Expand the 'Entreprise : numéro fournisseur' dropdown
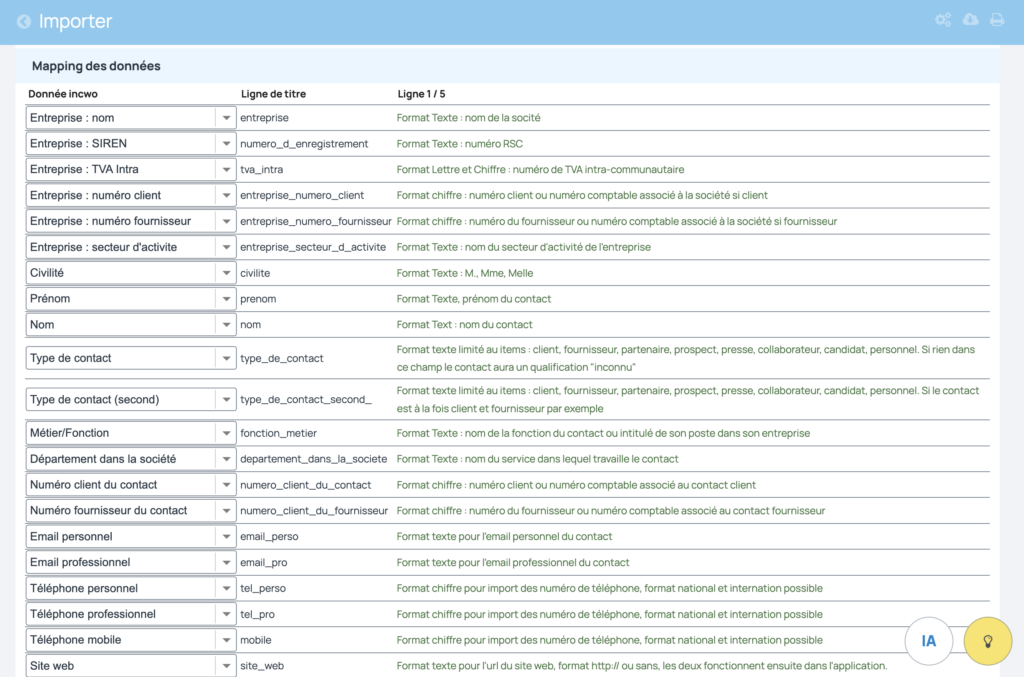The width and height of the screenshot is (1024, 677). 131,221
